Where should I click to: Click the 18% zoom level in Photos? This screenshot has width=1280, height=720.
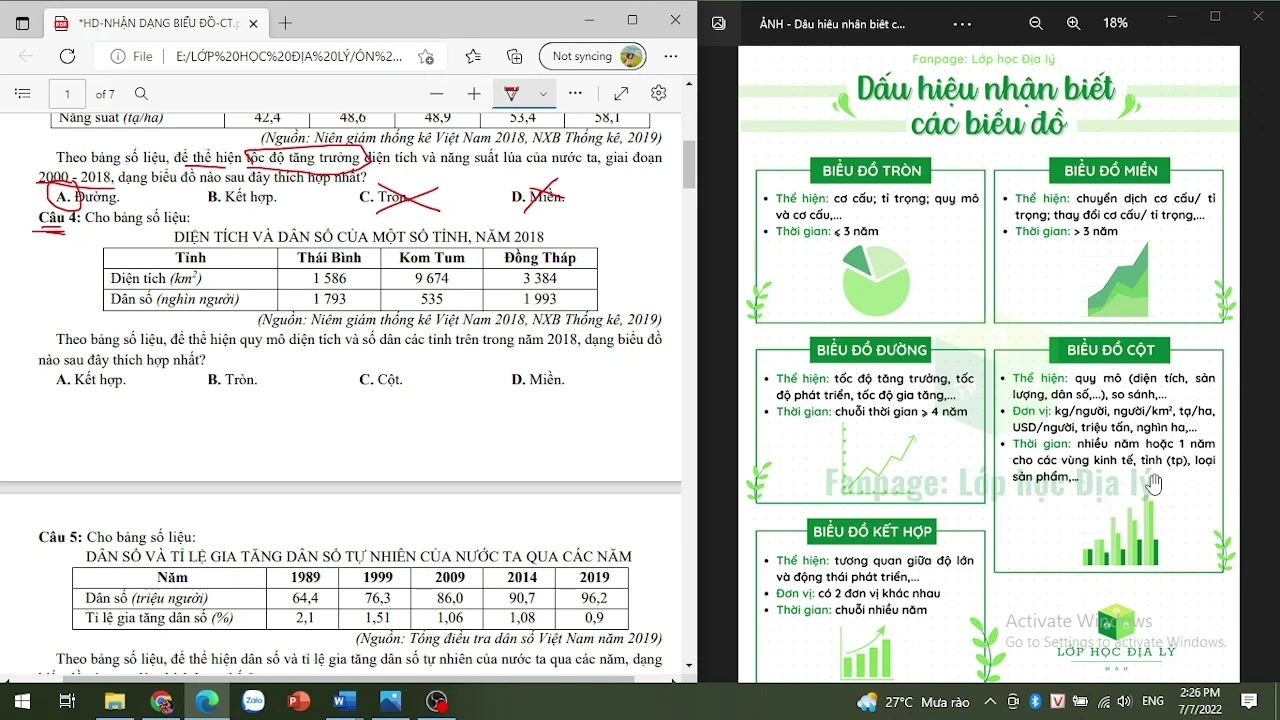point(1115,23)
